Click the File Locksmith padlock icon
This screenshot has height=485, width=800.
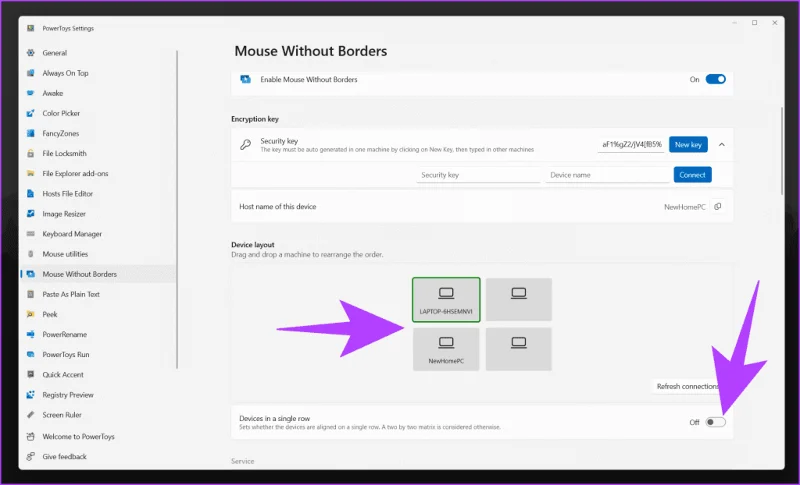click(x=31, y=153)
